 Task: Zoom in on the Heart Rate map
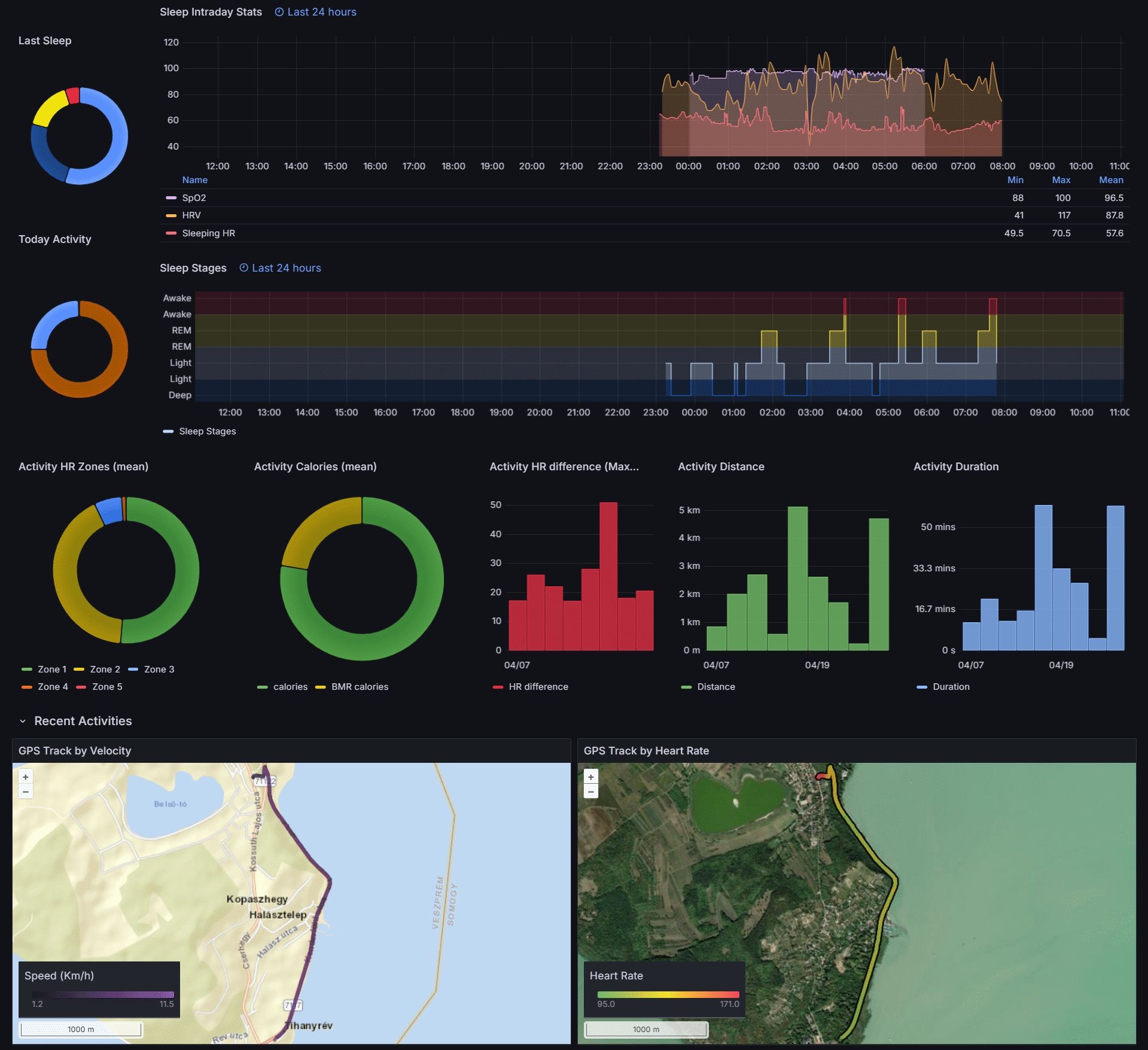pos(591,777)
